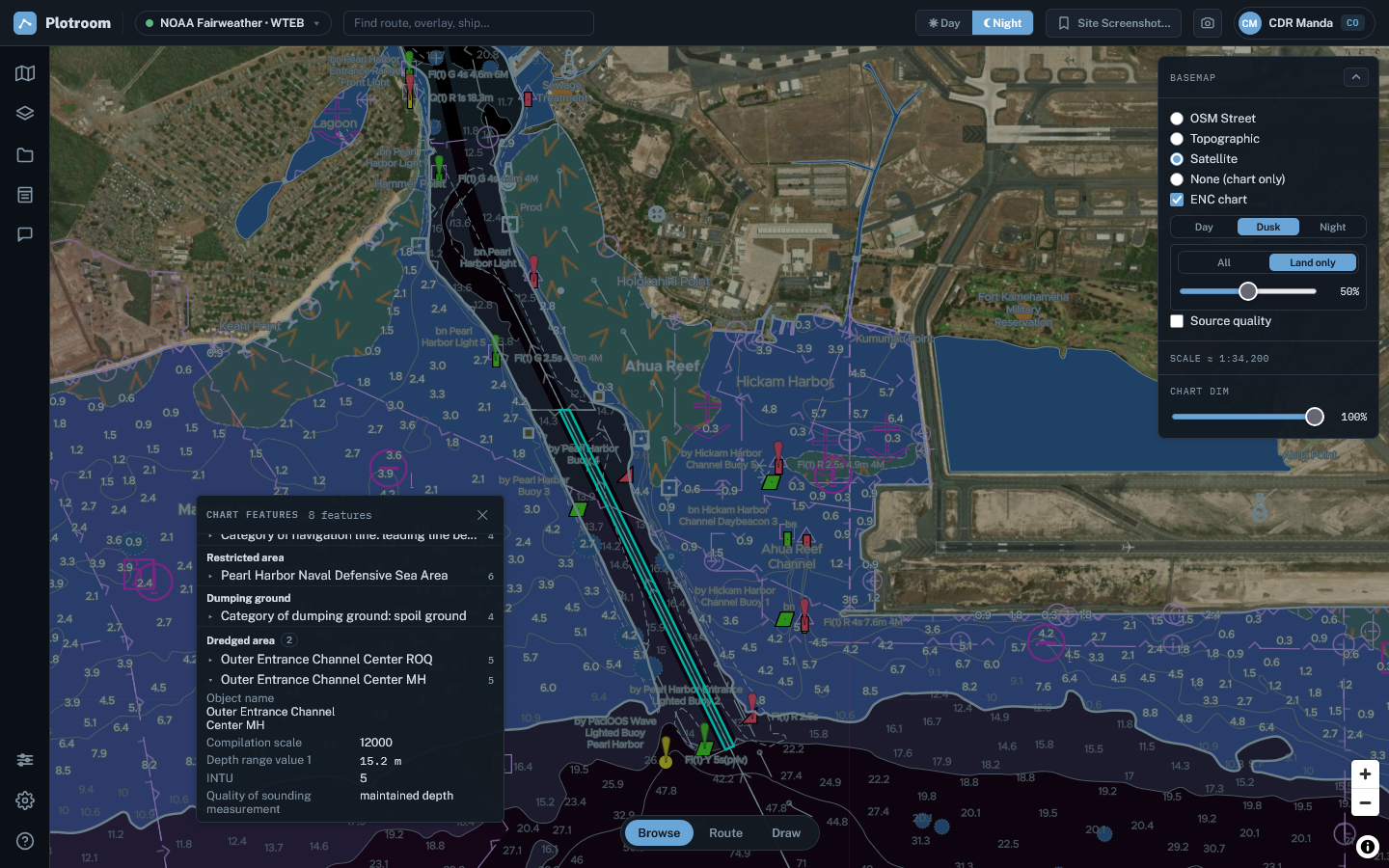Open the comments chat sidebar icon
Image resolution: width=1389 pixels, height=868 pixels.
pyautogui.click(x=25, y=234)
